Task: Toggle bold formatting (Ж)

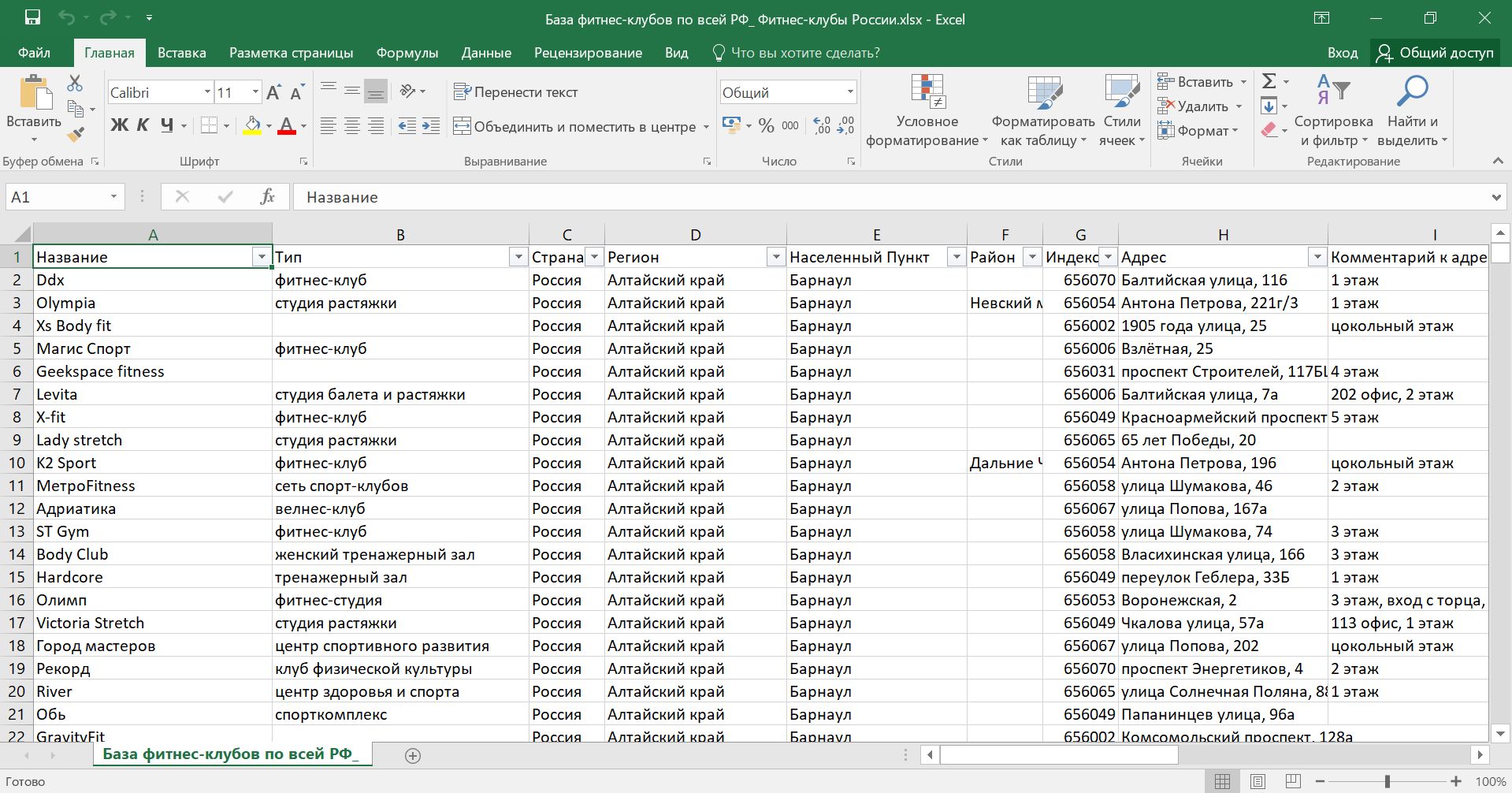Action: pyautogui.click(x=119, y=125)
